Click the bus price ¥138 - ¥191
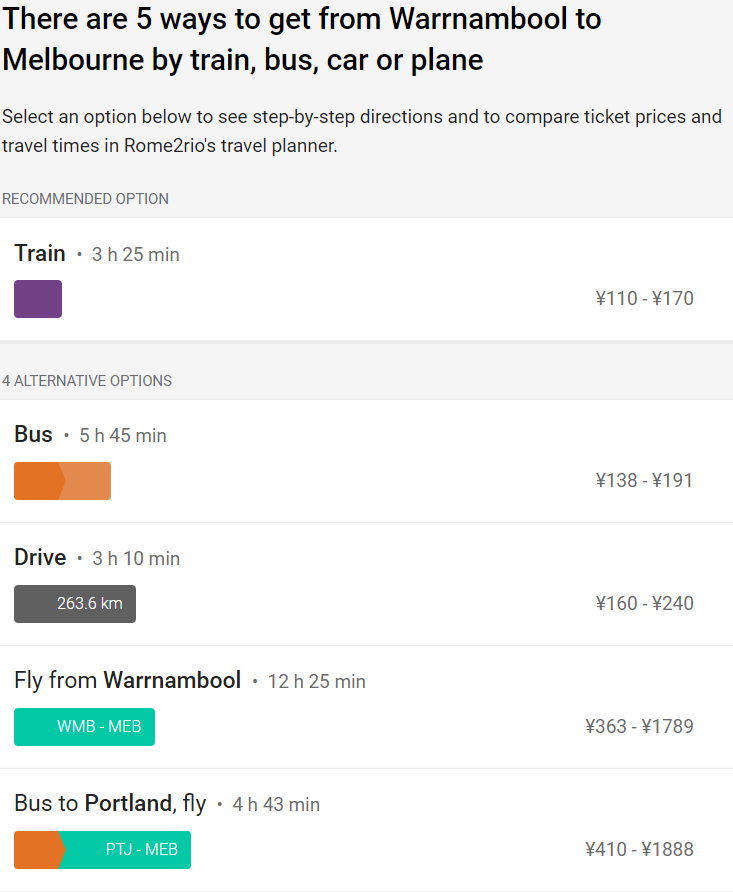 tap(644, 481)
